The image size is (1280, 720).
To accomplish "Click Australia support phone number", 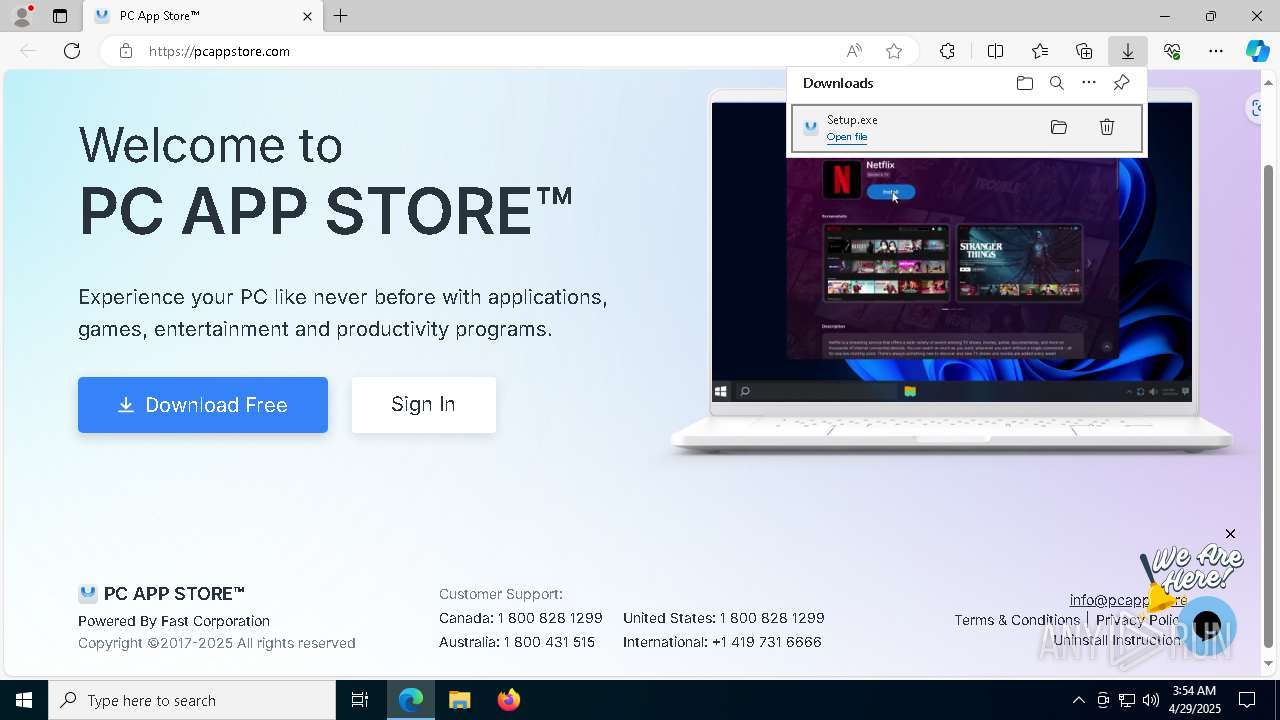I will click(549, 642).
